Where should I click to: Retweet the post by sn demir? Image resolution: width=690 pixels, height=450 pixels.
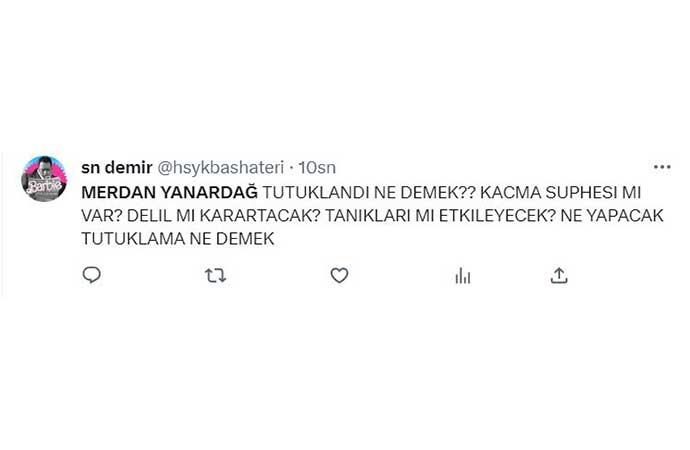click(215, 275)
